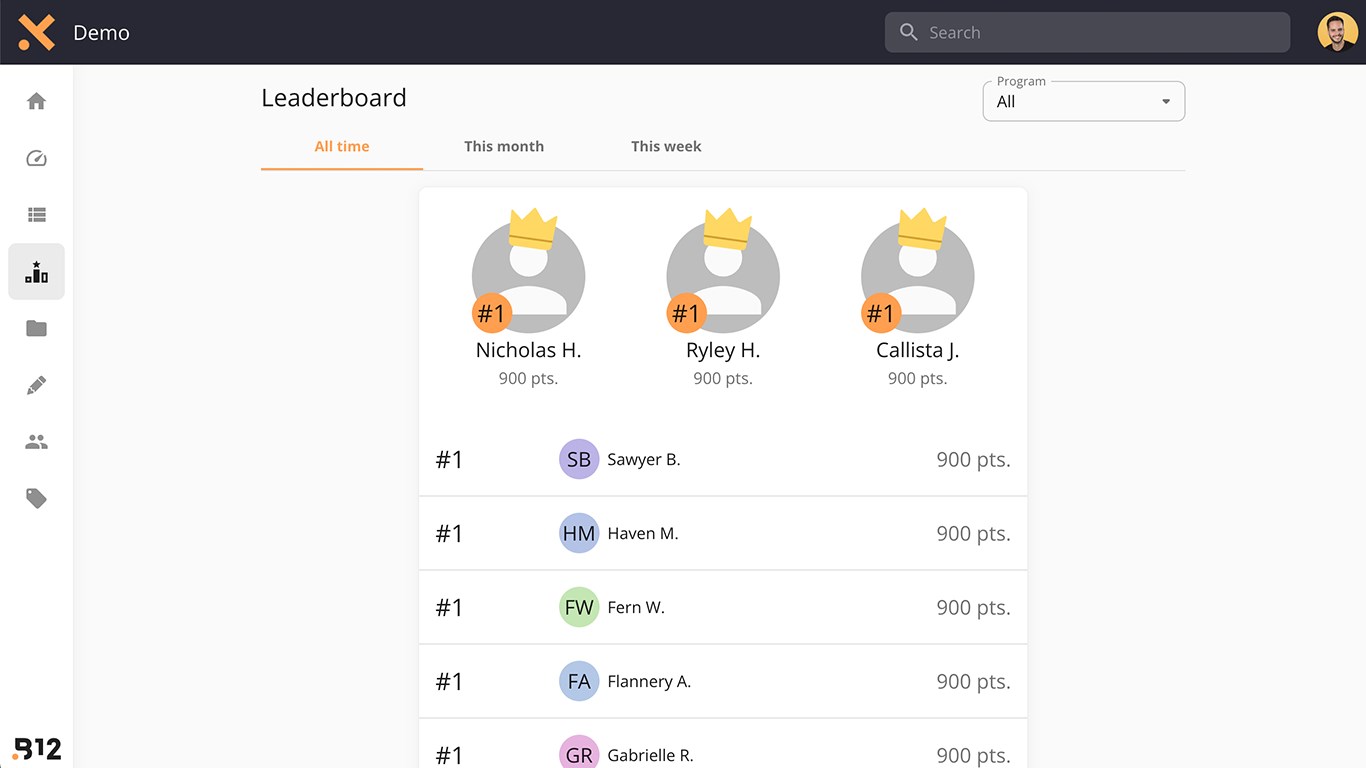The image size is (1366, 768).
Task: Expand the Program dropdown
Action: click(1083, 101)
